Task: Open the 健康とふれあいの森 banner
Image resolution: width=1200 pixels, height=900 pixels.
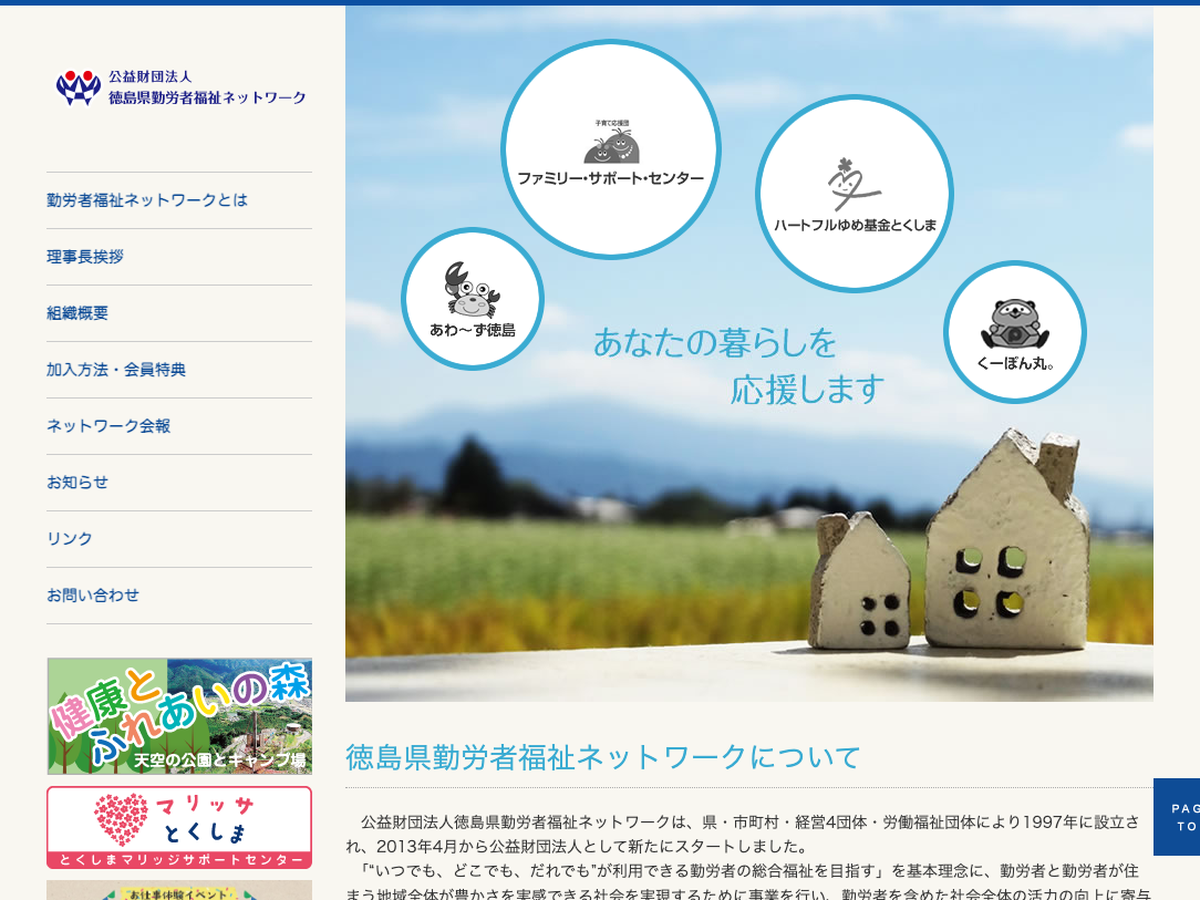Action: 180,716
